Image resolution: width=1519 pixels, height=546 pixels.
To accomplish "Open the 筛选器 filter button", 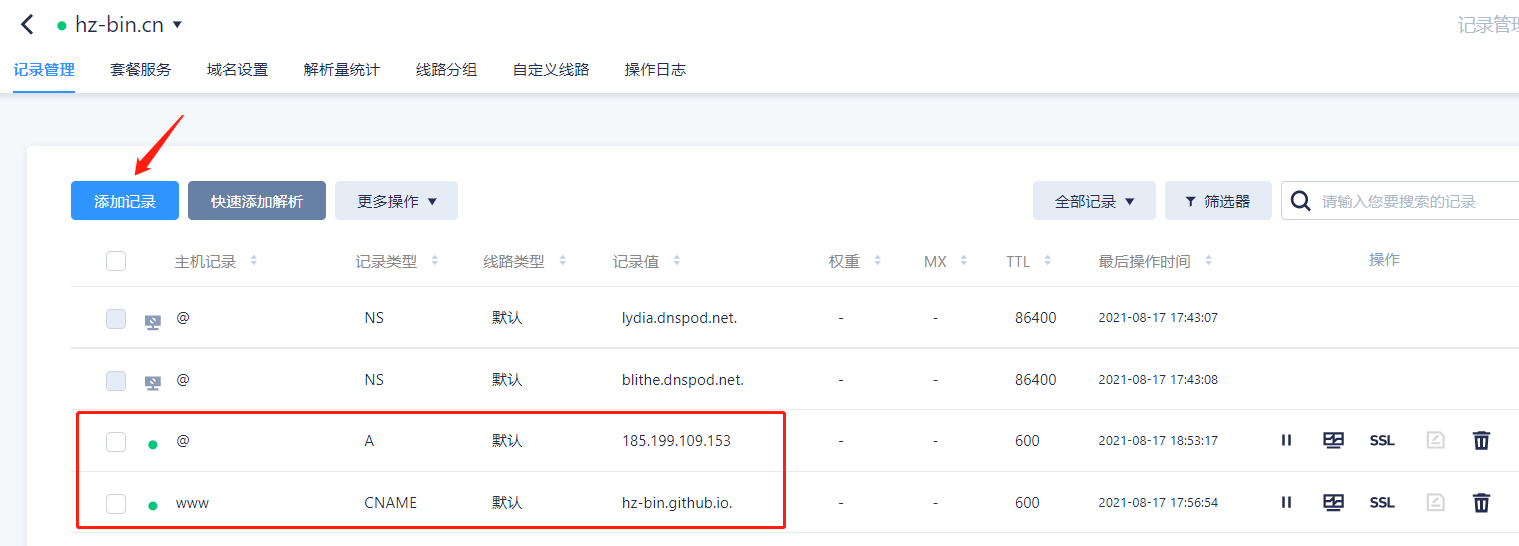I will [x=1218, y=201].
